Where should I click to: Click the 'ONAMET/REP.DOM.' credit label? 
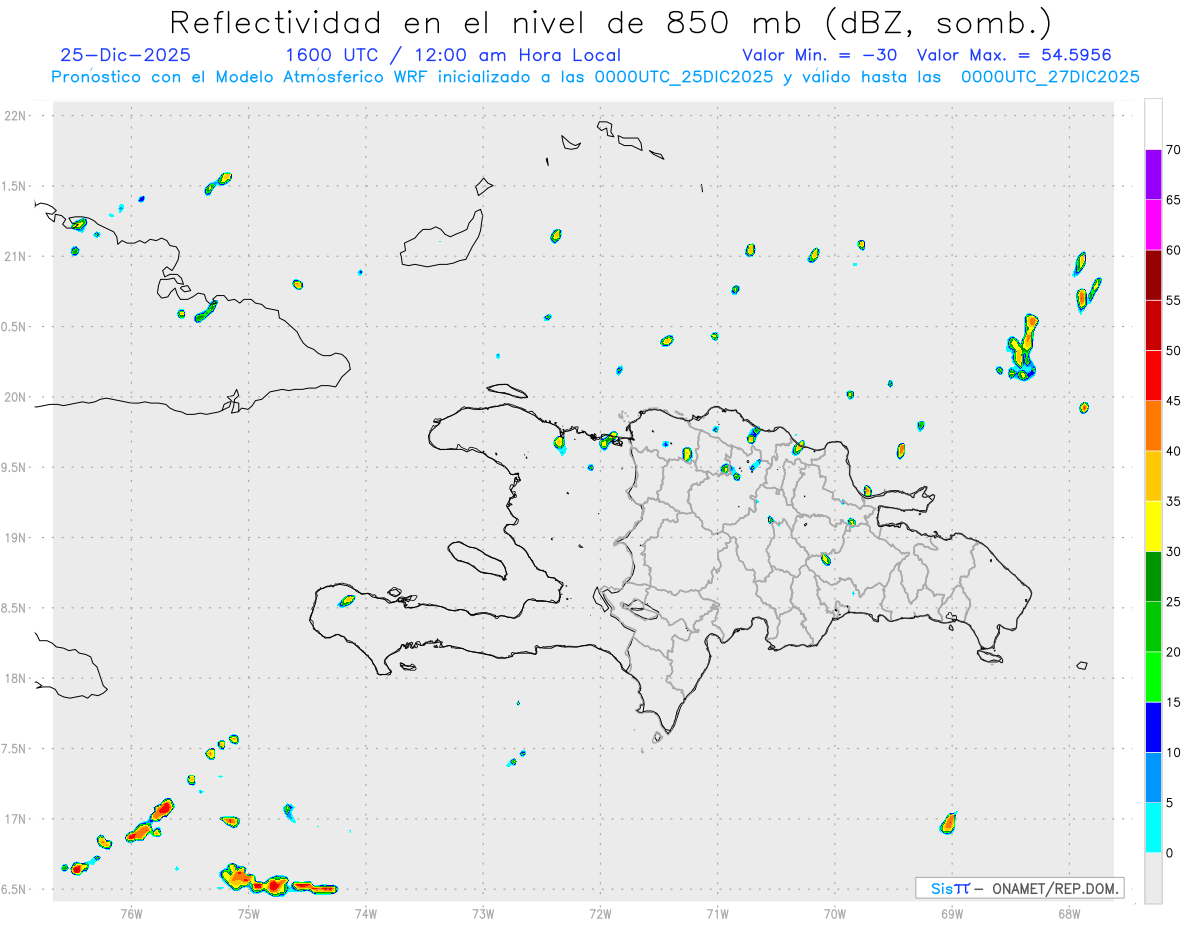click(1054, 888)
